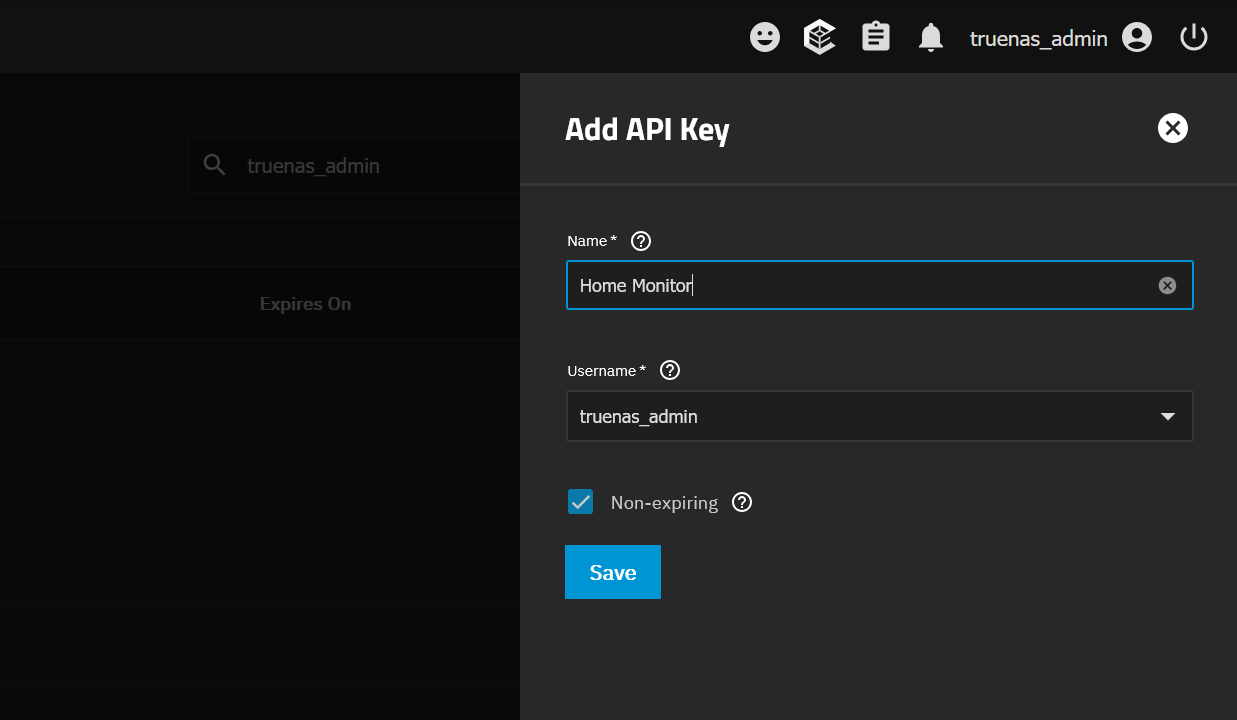1237x720 pixels.
Task: Click the Add API Key heading
Action: coord(647,130)
